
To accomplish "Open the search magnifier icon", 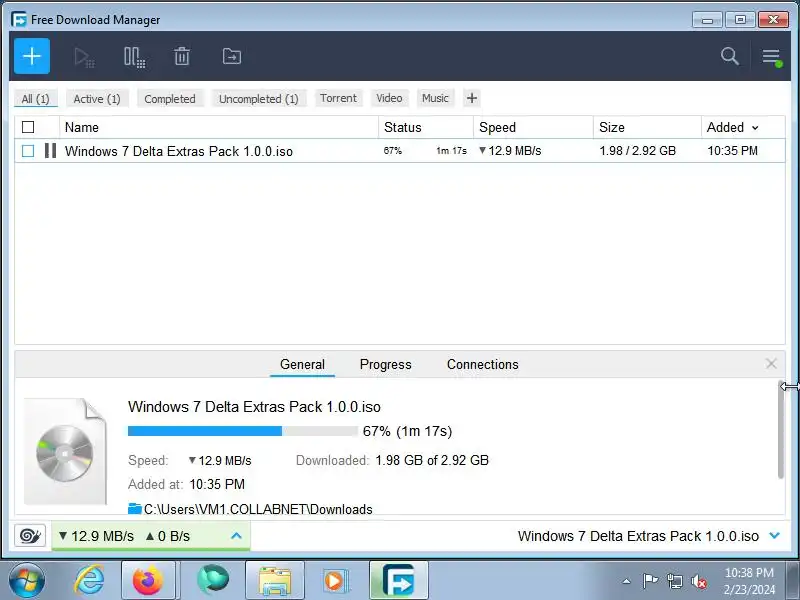I will tap(730, 56).
